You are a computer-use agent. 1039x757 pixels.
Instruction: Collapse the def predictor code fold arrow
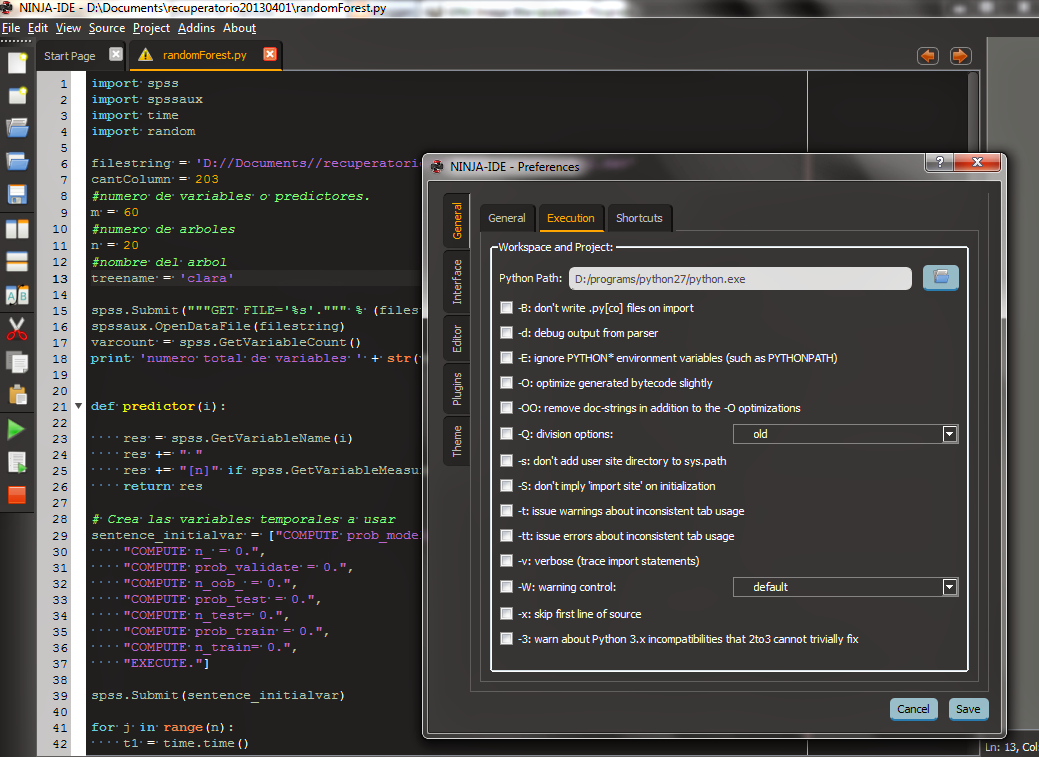78,406
